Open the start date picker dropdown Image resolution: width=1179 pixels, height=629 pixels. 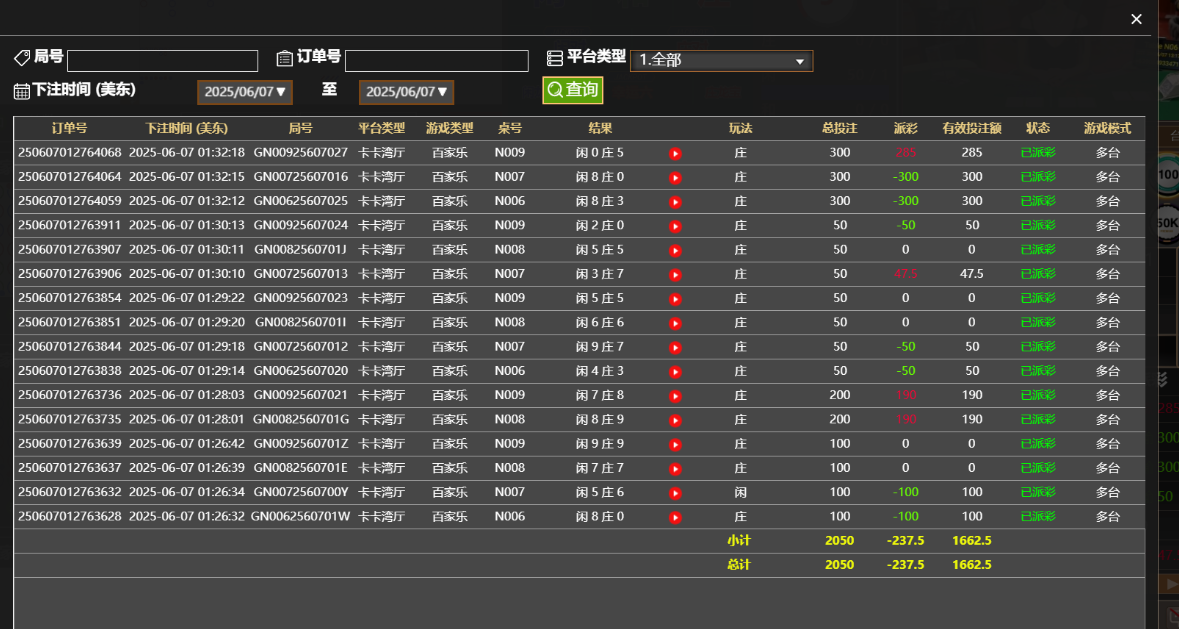(x=244, y=91)
